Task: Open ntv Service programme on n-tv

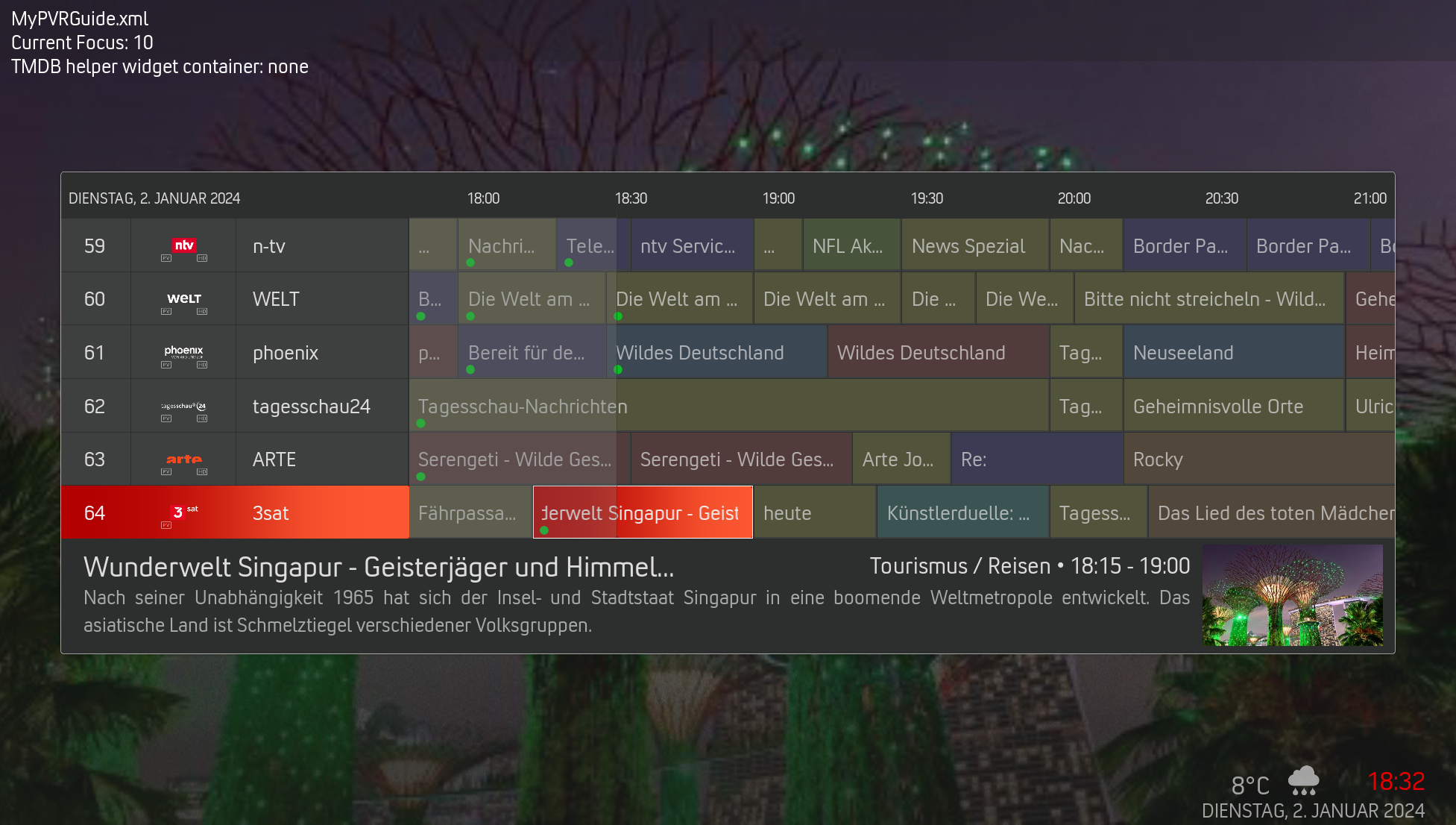Action: click(692, 245)
